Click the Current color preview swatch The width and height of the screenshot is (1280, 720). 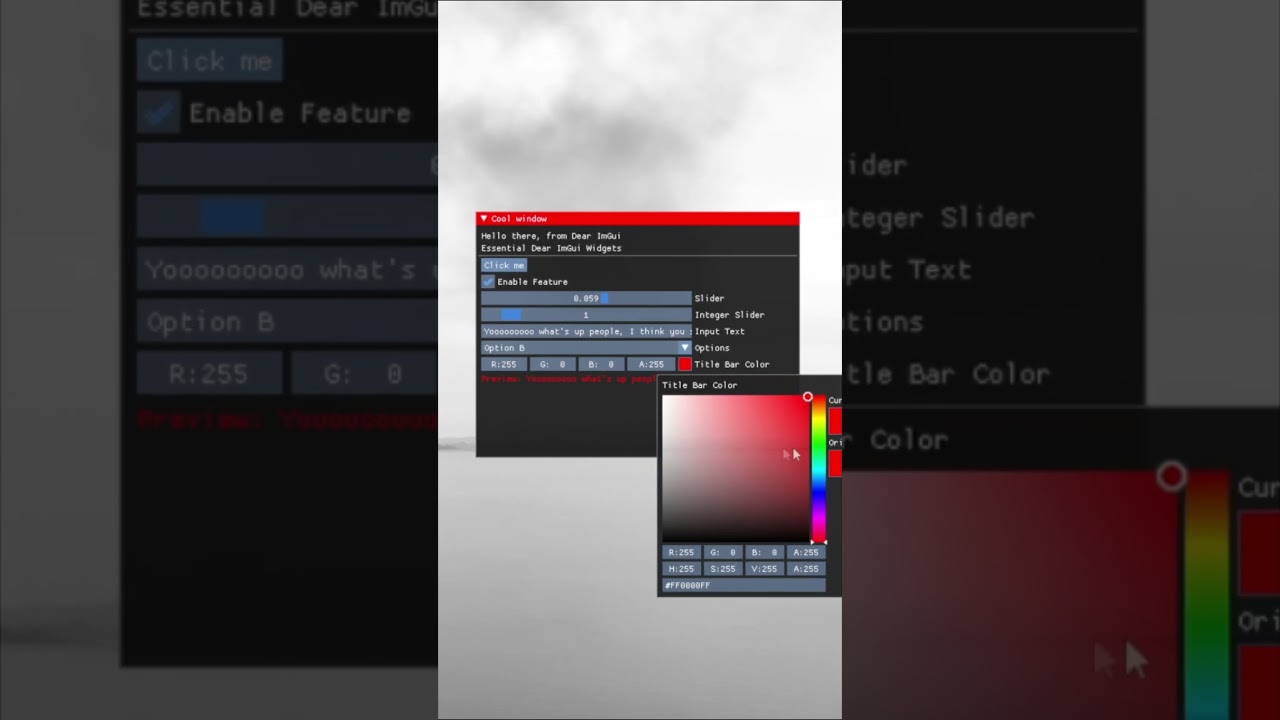click(836, 421)
